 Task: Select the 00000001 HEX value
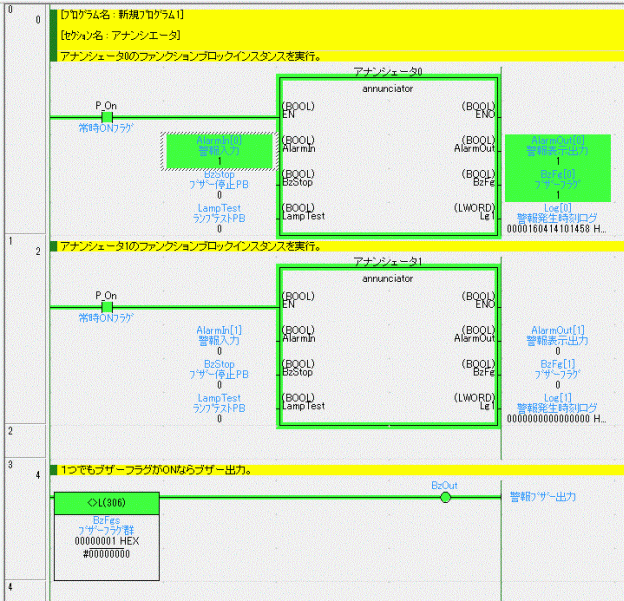(x=107, y=541)
